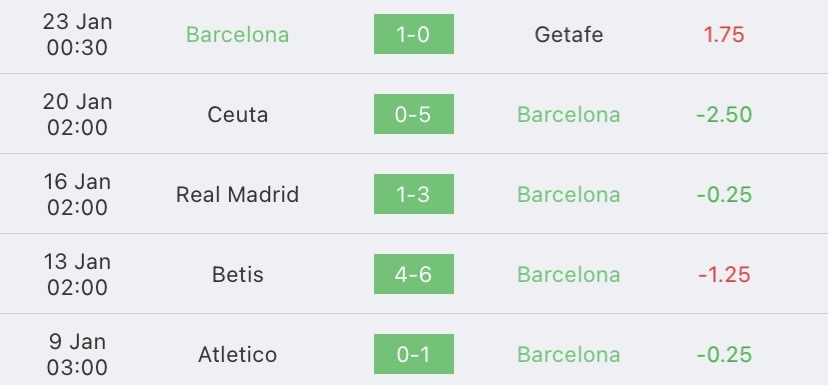The height and width of the screenshot is (385, 828).
Task: Click Barcelona in the Real Madrid row
Action: (569, 195)
